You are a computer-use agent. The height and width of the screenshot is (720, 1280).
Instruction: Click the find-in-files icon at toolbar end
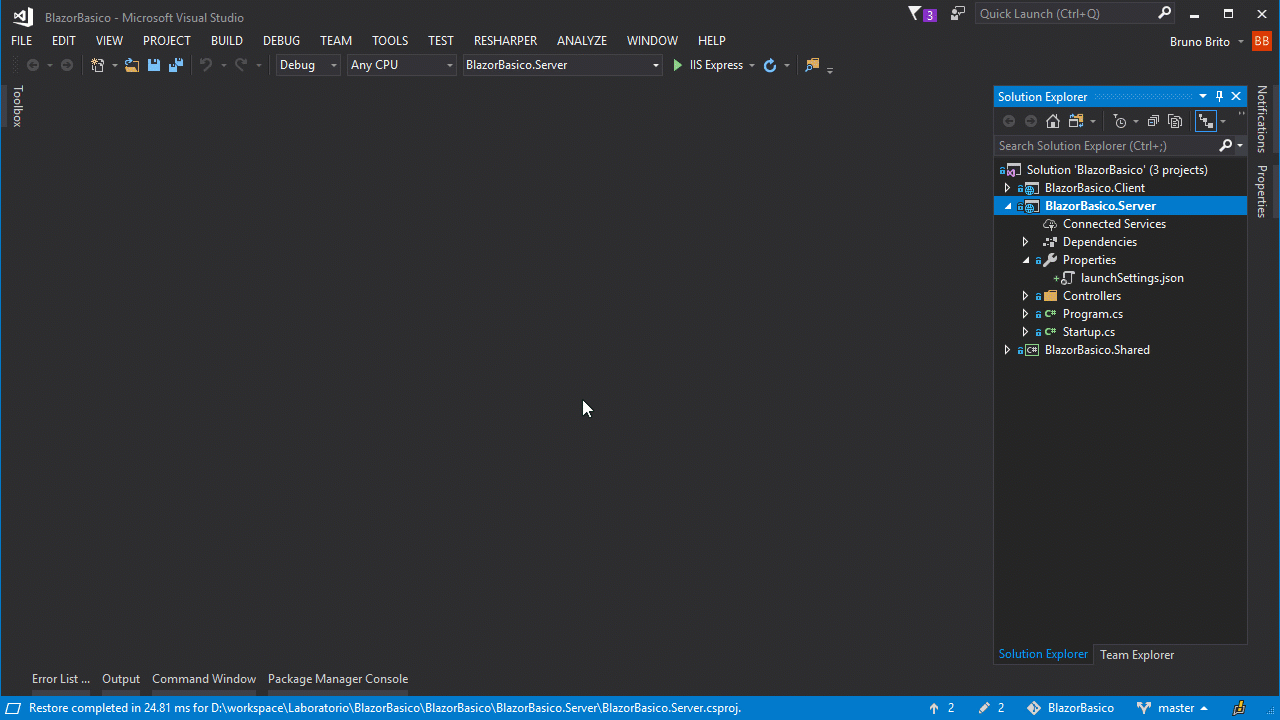812,65
